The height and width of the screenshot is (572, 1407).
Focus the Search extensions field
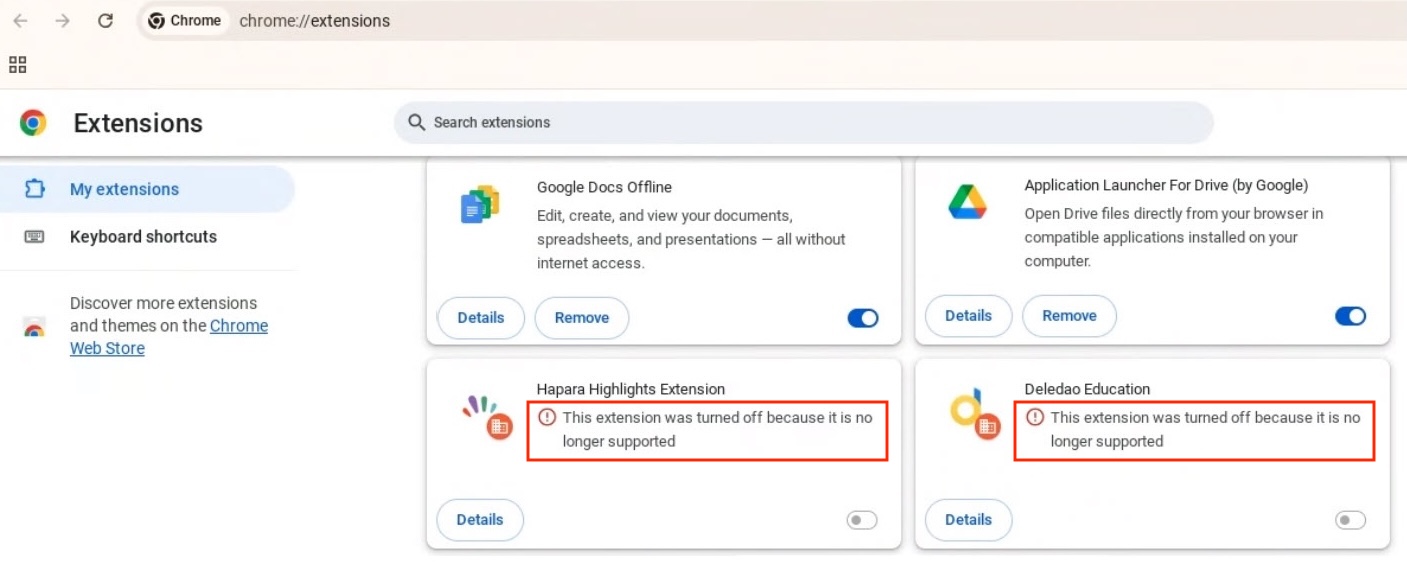803,122
